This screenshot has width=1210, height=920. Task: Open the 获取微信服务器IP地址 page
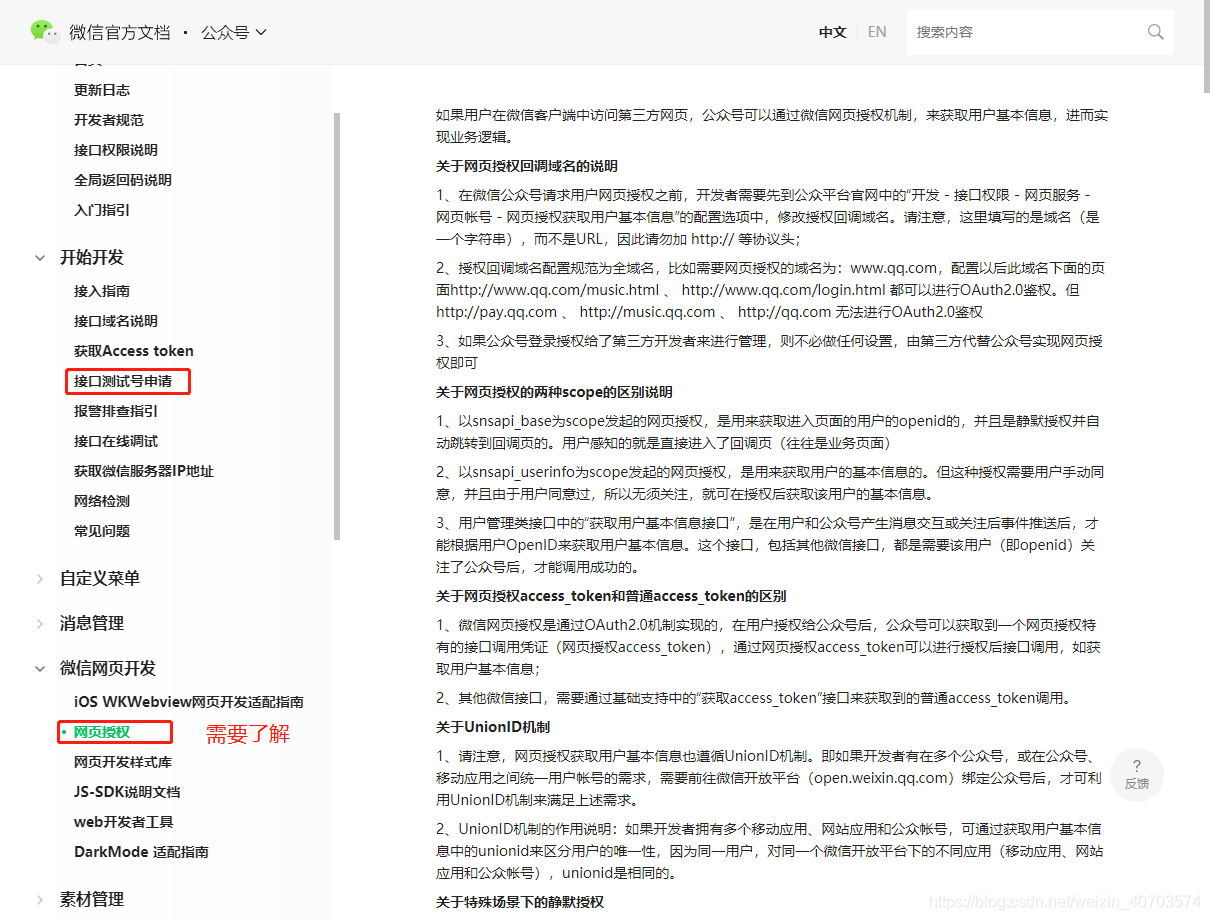click(x=144, y=471)
